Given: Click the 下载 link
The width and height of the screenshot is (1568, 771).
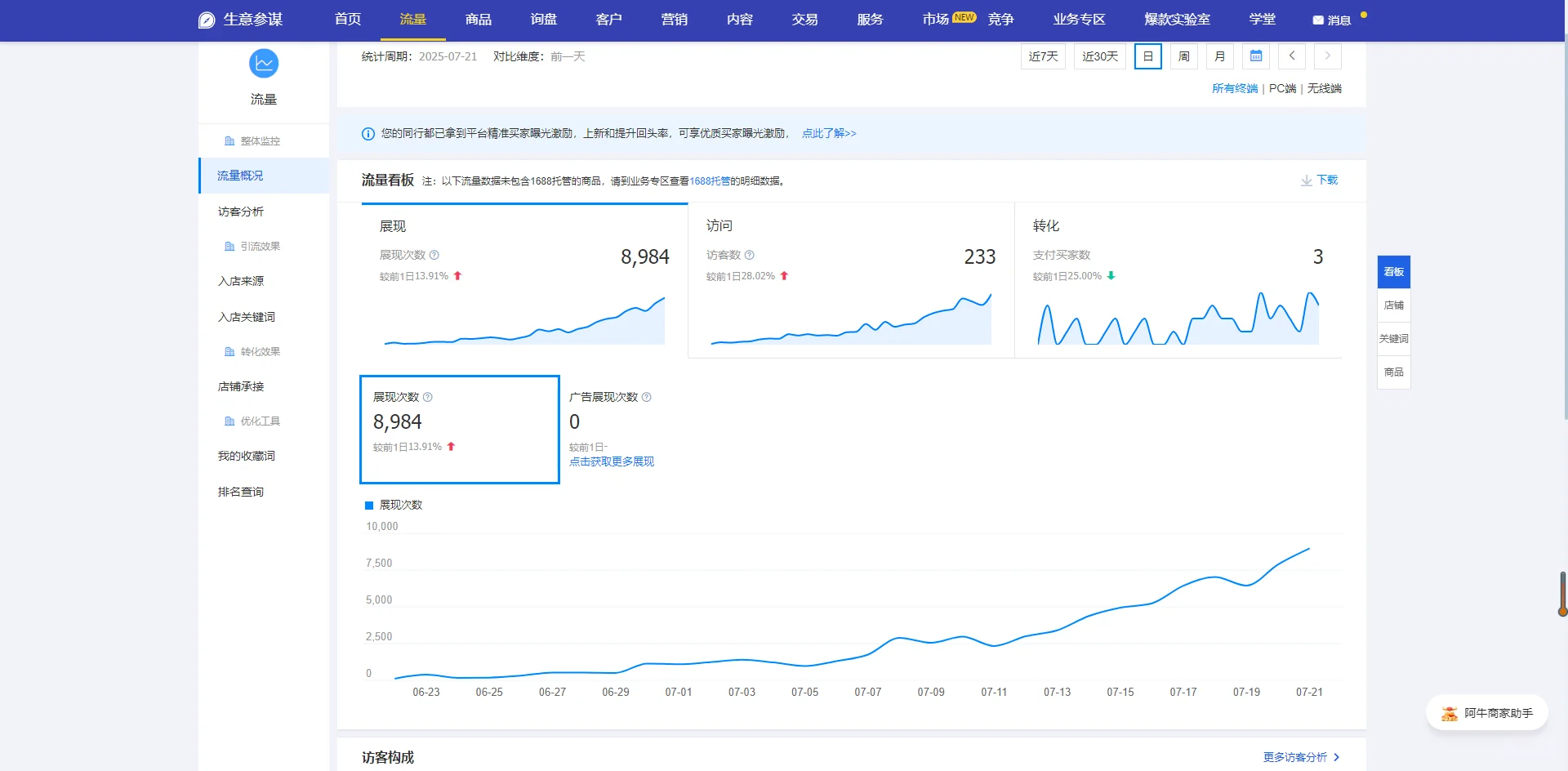Looking at the screenshot, I should (x=1327, y=180).
